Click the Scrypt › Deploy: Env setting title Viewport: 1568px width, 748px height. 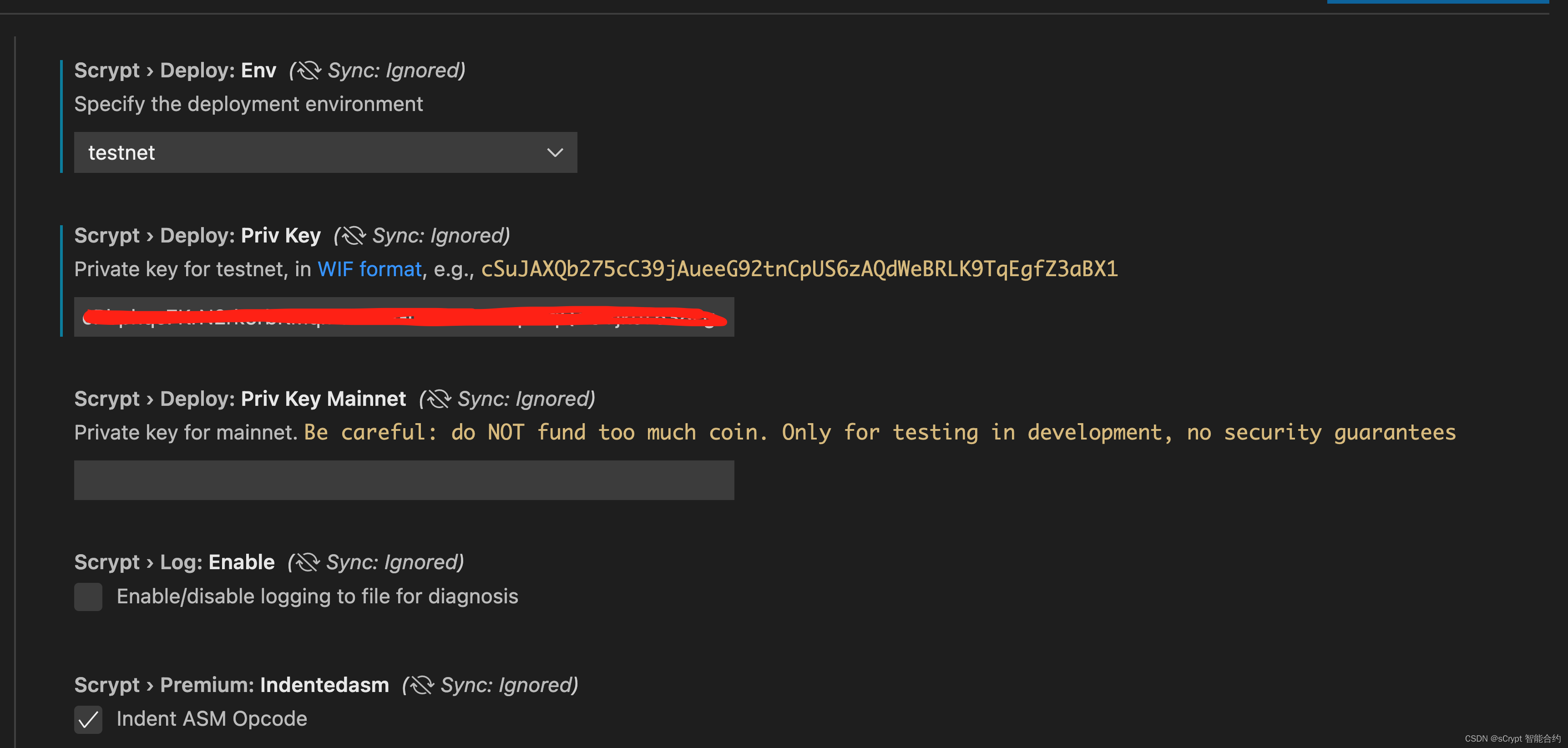coord(175,70)
